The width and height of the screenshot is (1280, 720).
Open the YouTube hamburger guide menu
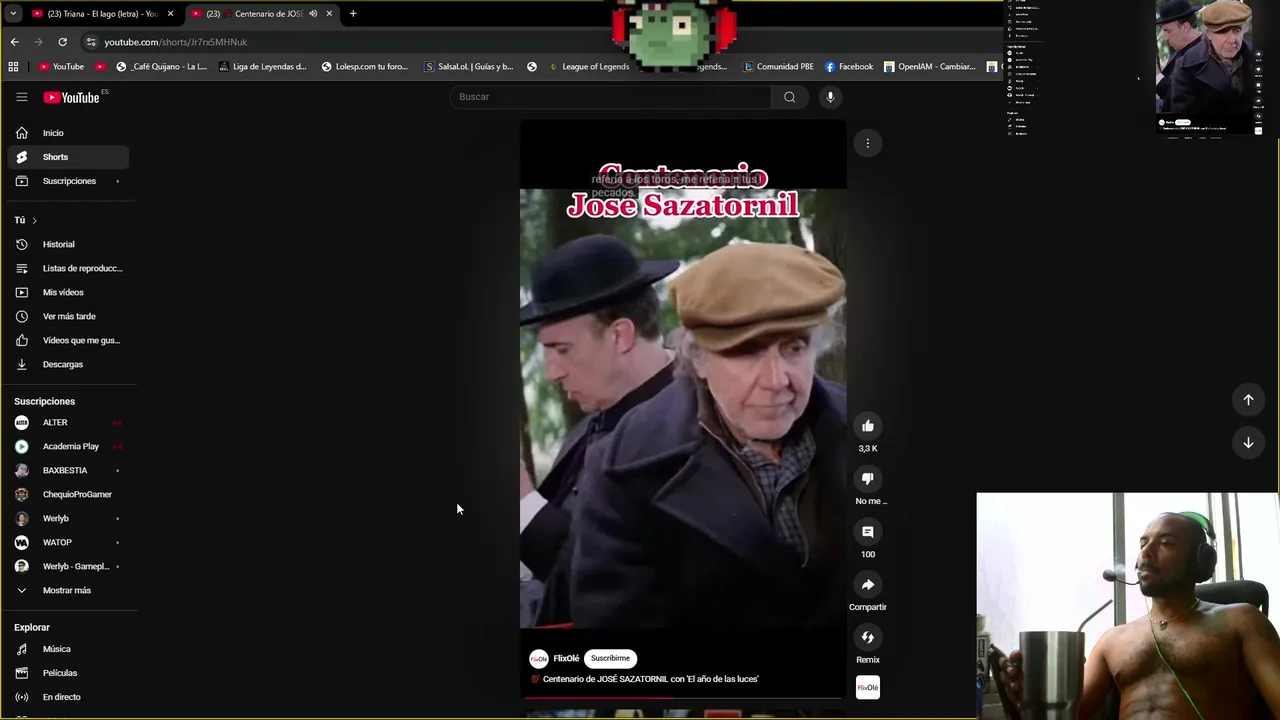(x=21, y=97)
